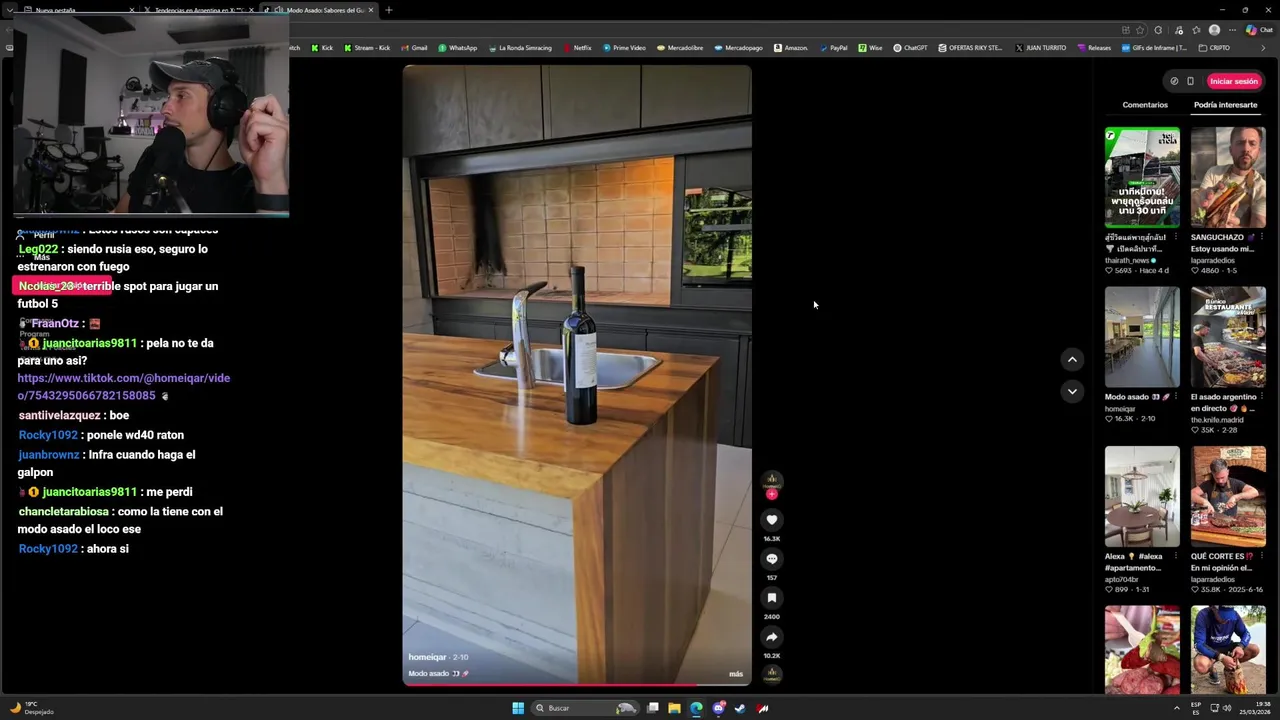This screenshot has height=720, width=1280.
Task: Follow homeiqar via red plus badge
Action: pos(771,494)
